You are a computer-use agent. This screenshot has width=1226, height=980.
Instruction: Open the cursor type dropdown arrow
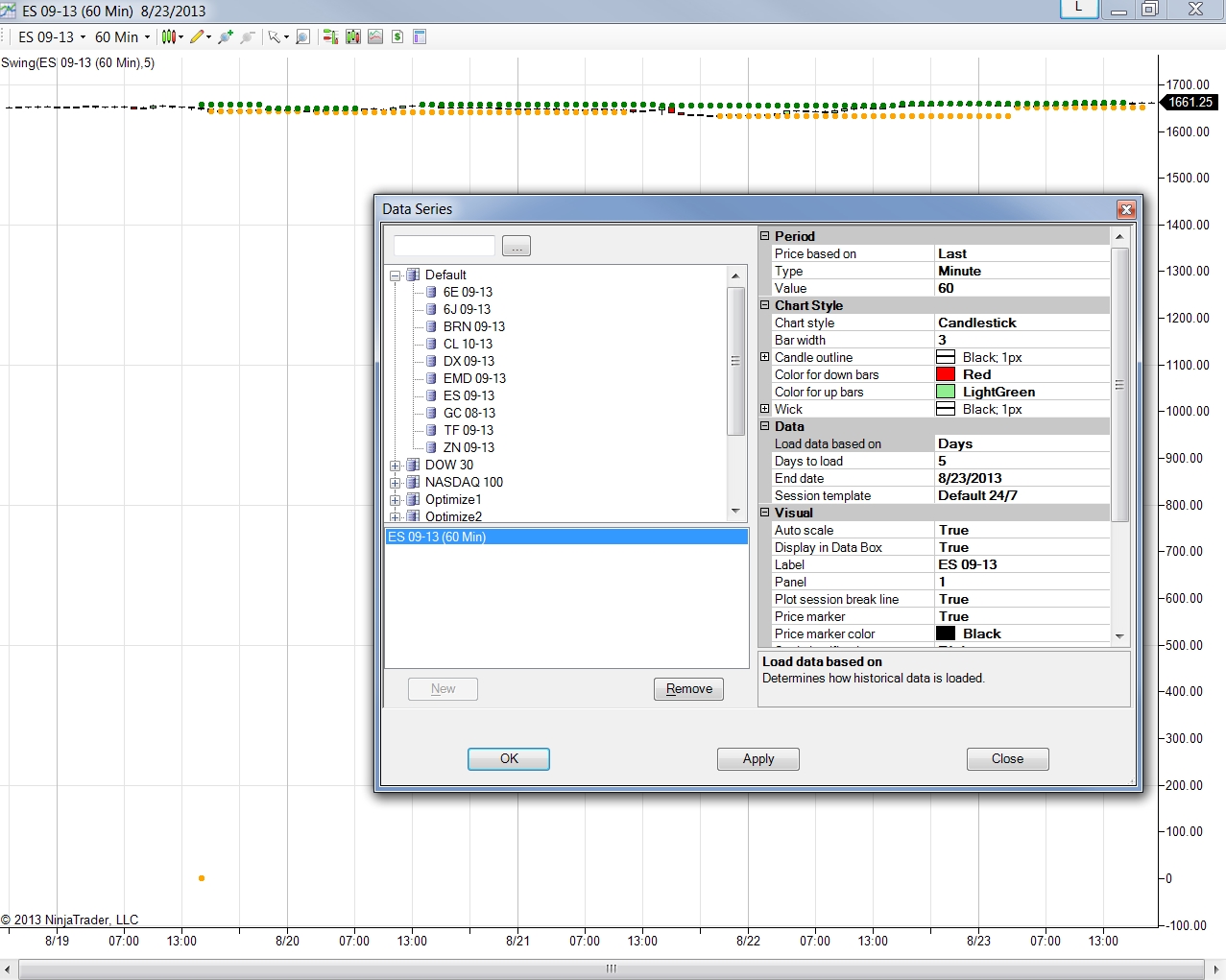(x=286, y=36)
